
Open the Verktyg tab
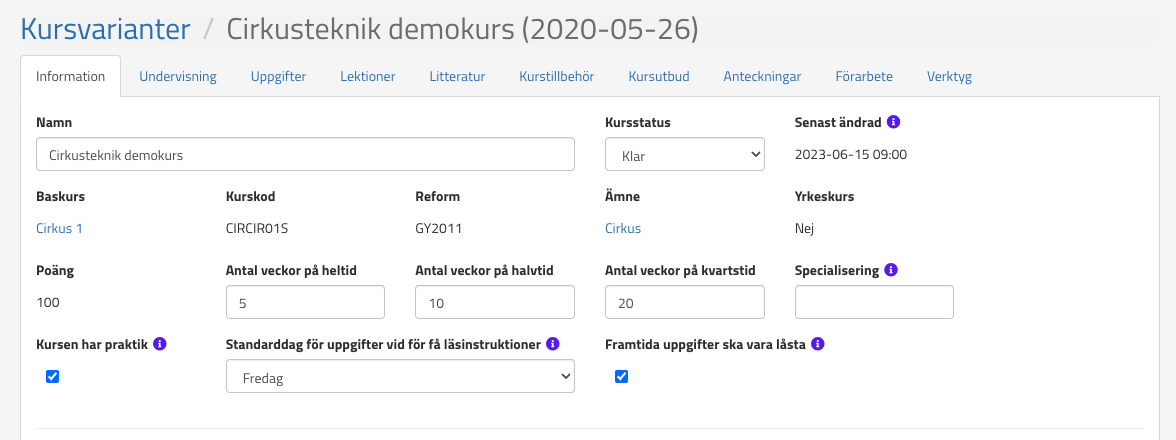[x=949, y=76]
